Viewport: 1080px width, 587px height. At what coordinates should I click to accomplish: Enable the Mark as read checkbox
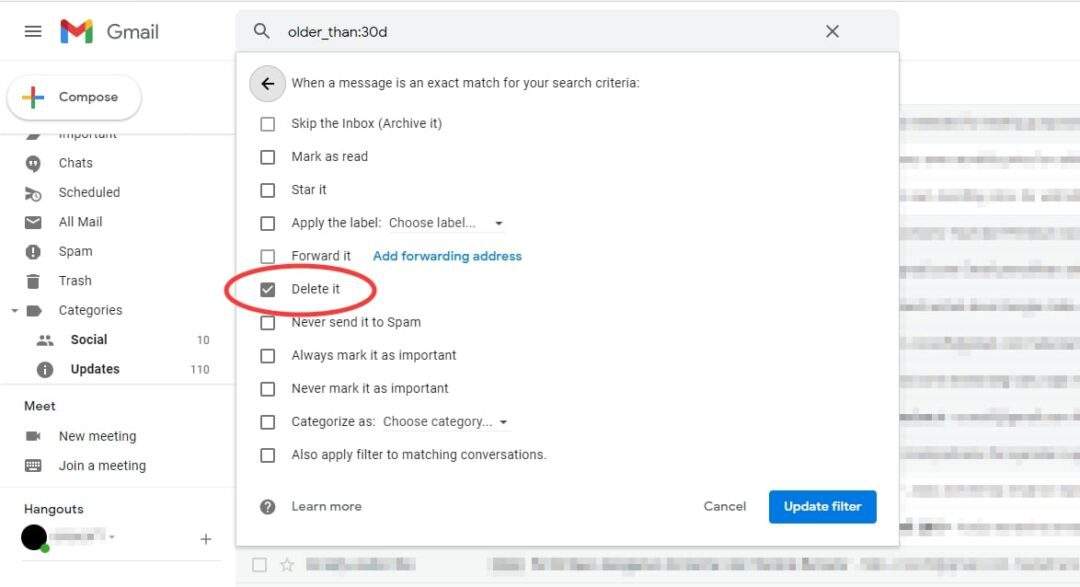pyautogui.click(x=267, y=156)
